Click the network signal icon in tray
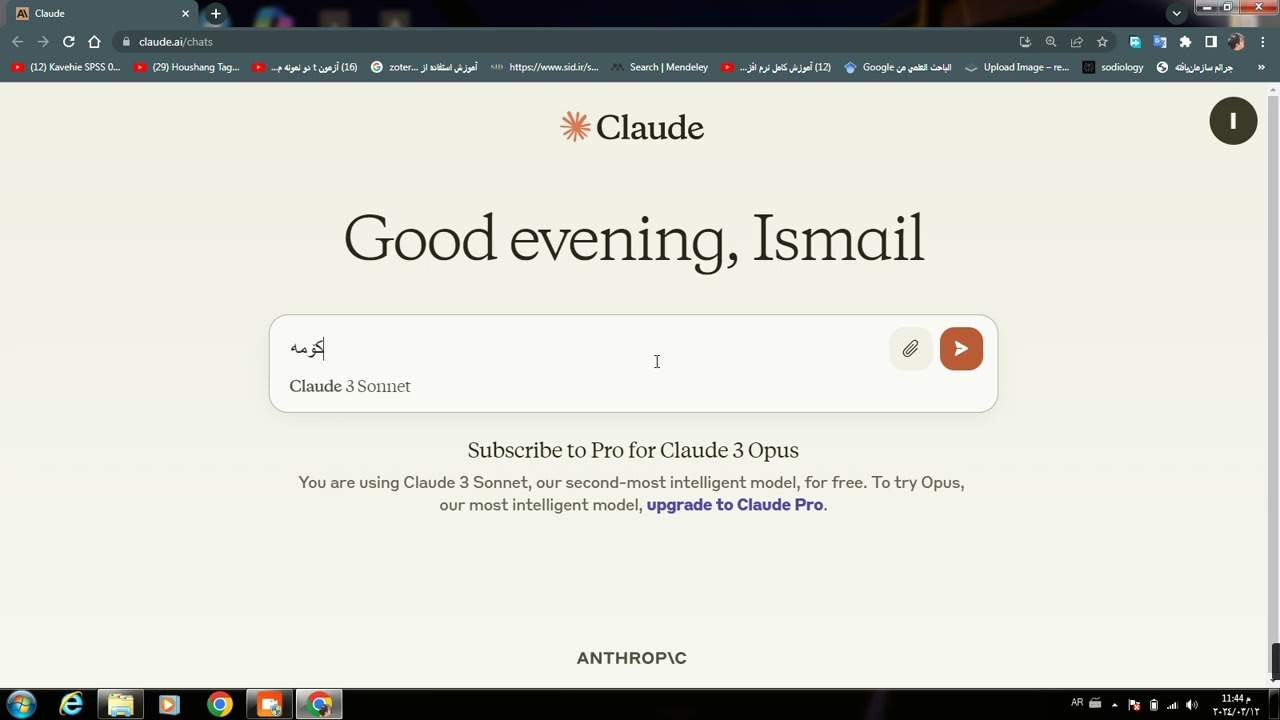Image resolution: width=1280 pixels, height=720 pixels. click(1172, 705)
